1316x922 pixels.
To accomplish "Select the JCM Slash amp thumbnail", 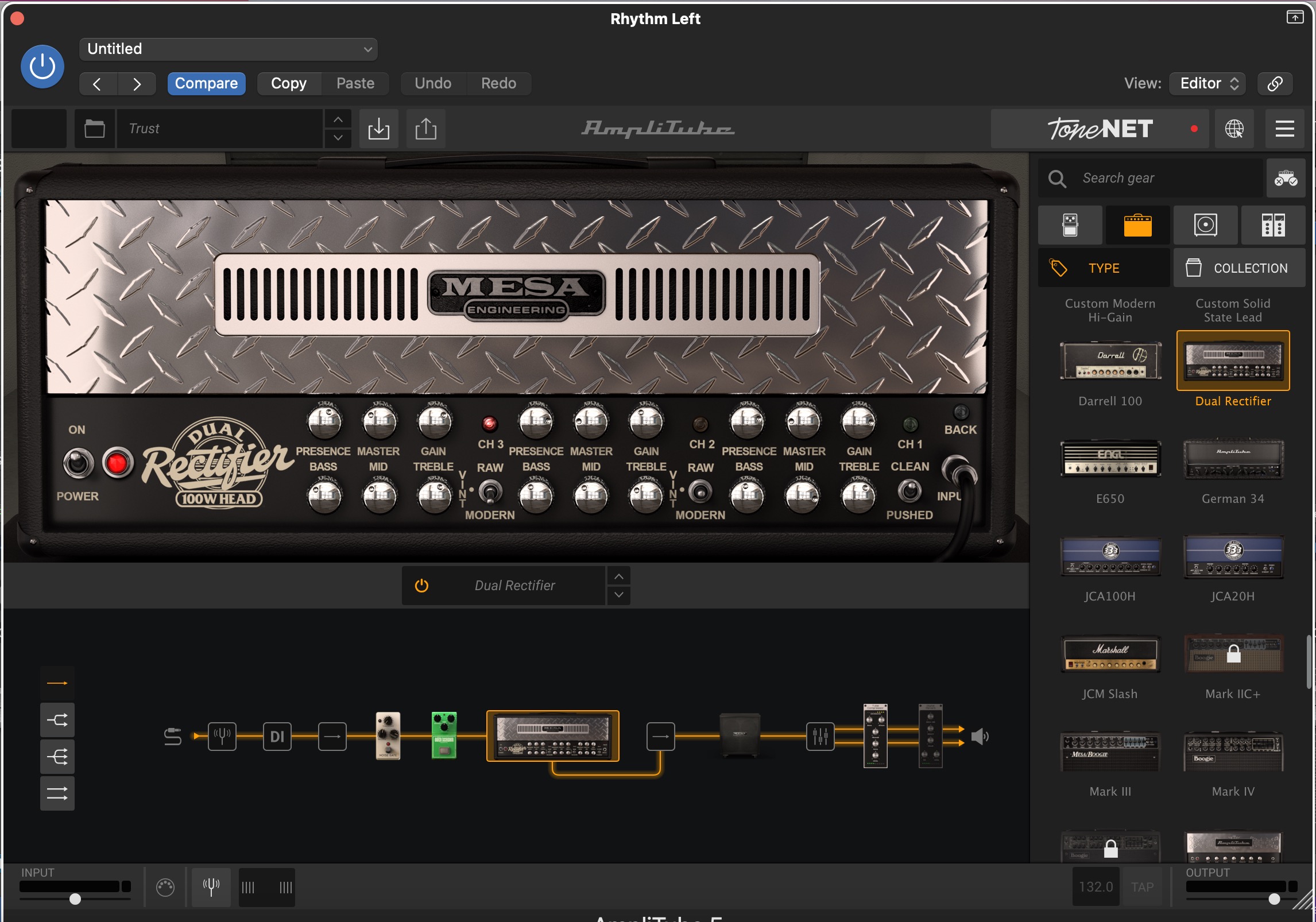I will [x=1110, y=654].
